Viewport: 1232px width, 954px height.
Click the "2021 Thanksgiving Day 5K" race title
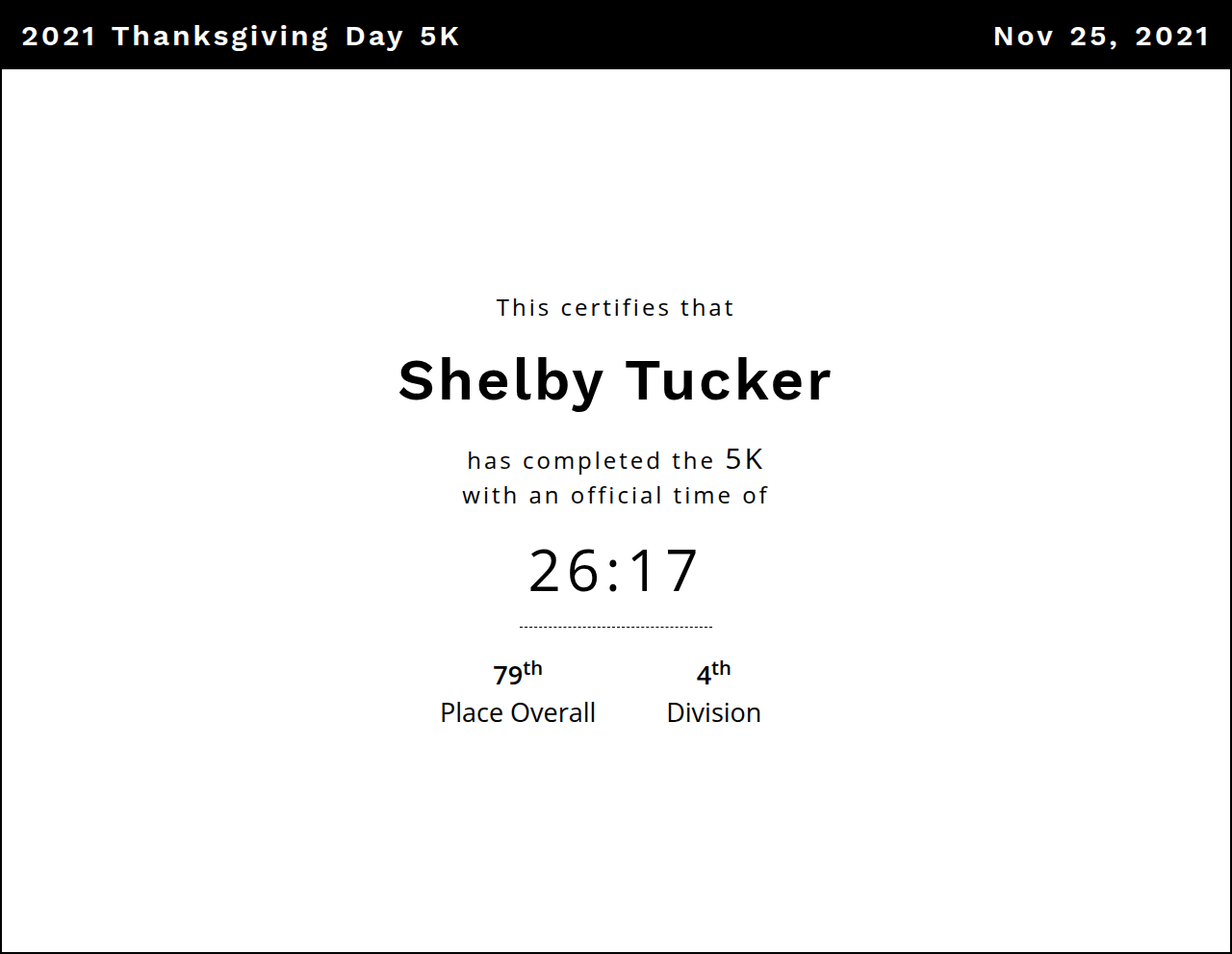point(241,37)
